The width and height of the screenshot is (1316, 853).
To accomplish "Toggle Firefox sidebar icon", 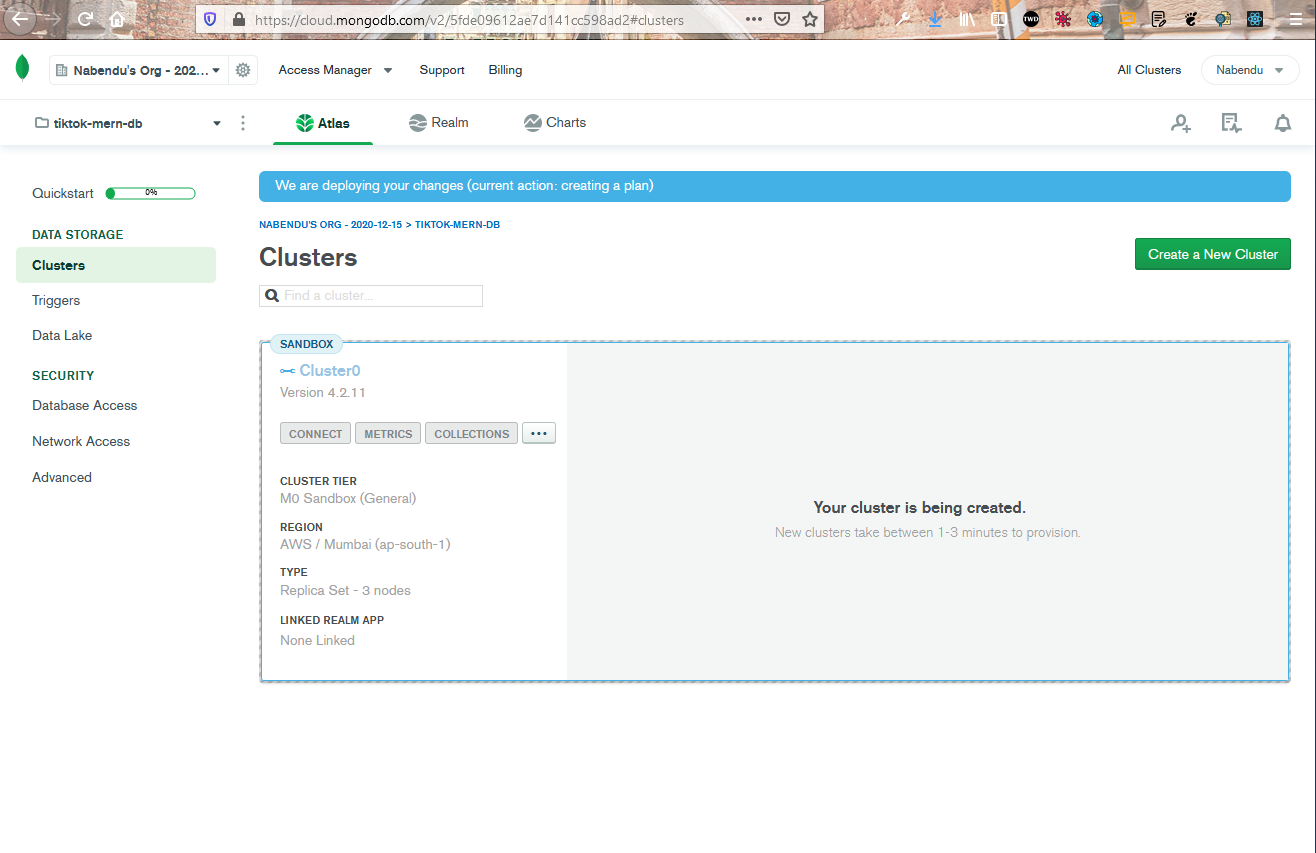I will pyautogui.click(x=998, y=19).
